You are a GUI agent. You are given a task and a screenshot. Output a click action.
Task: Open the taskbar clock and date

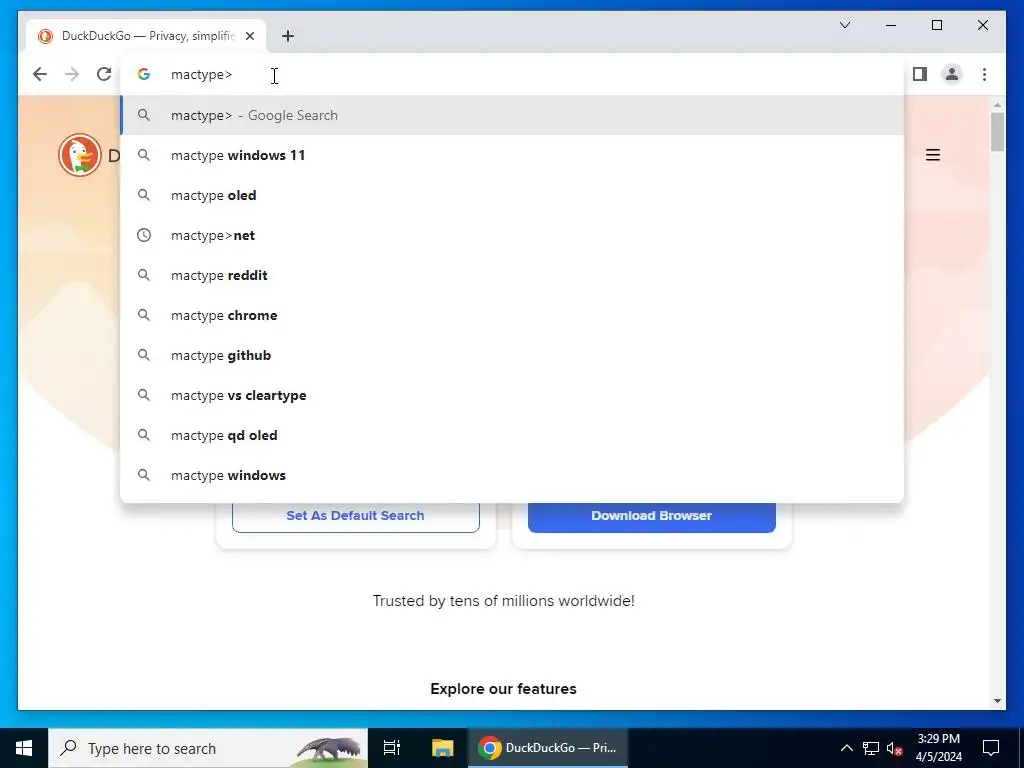[938, 748]
